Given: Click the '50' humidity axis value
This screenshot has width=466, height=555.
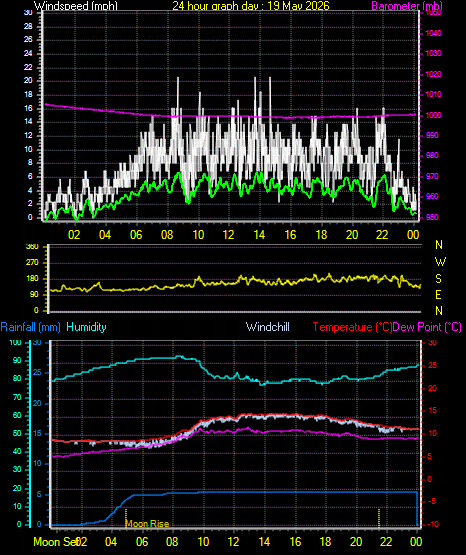Looking at the screenshot, I should coord(17,434).
